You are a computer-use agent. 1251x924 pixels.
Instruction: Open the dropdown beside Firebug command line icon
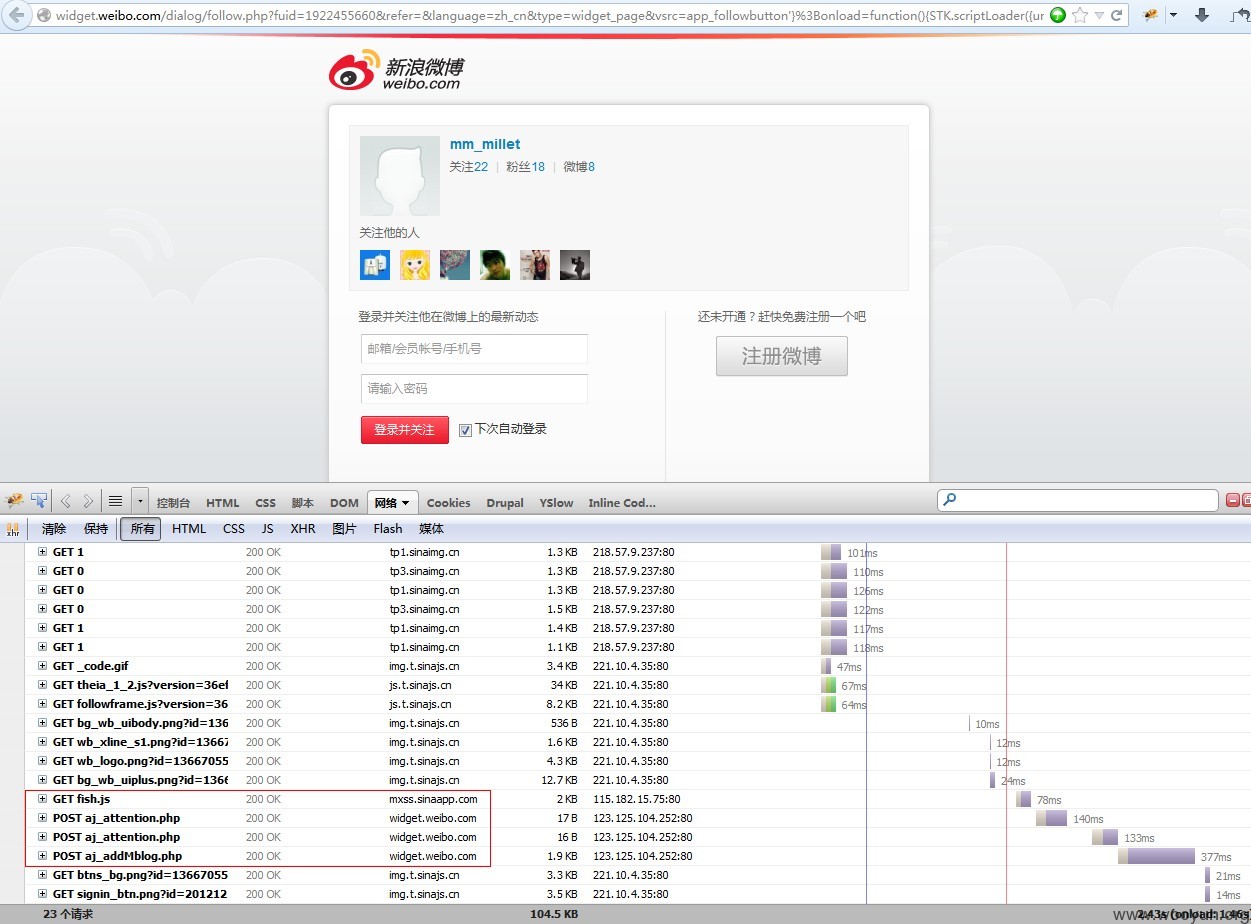(140, 501)
